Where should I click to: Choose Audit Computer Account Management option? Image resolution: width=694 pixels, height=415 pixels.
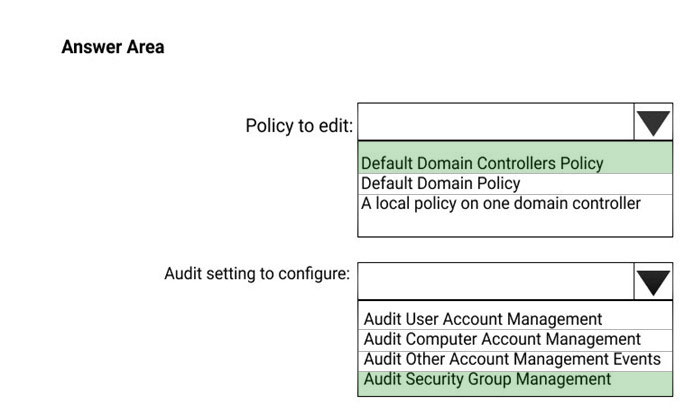515,339
